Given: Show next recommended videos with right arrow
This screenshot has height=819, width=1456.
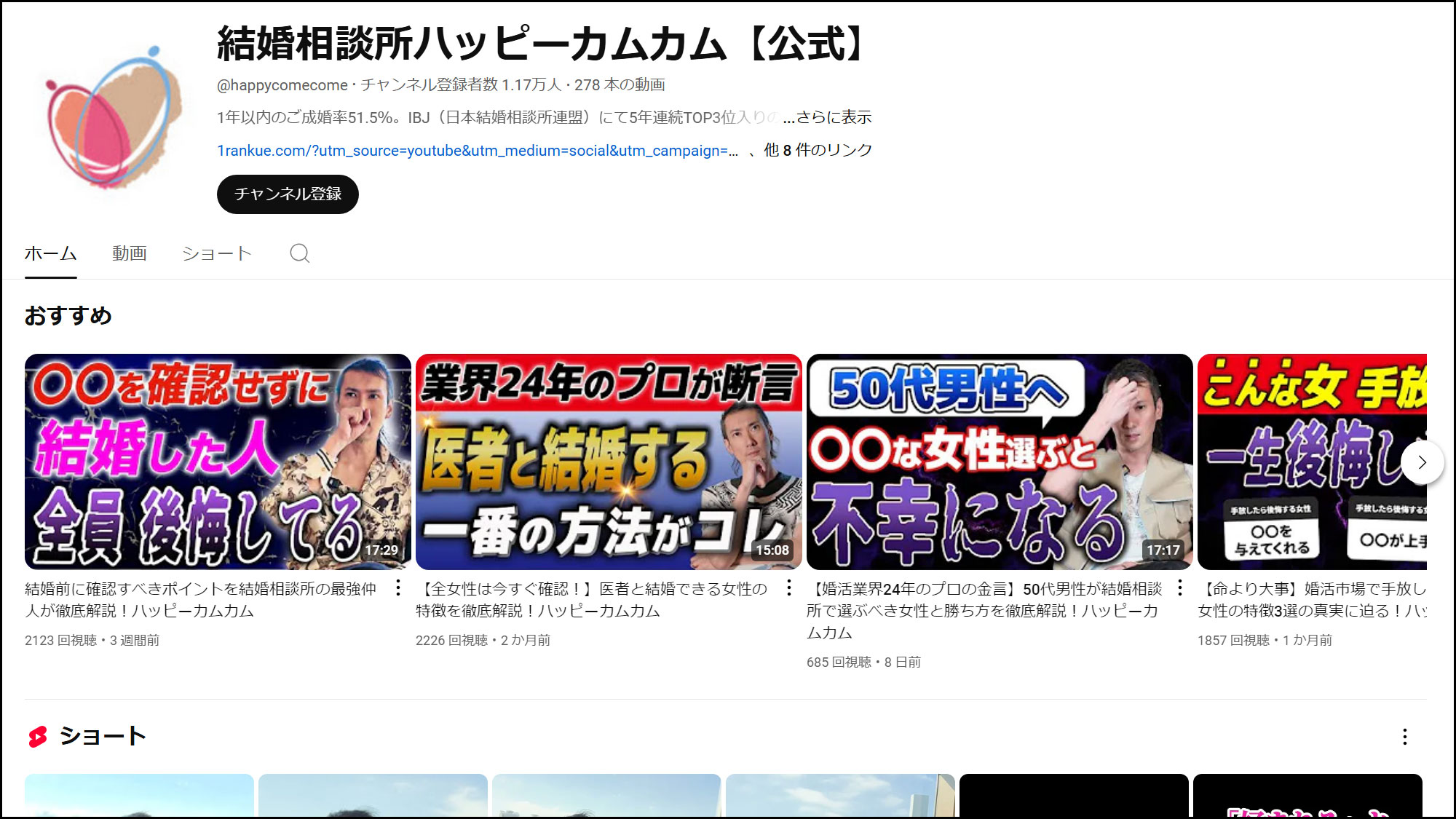Looking at the screenshot, I should tap(1422, 462).
